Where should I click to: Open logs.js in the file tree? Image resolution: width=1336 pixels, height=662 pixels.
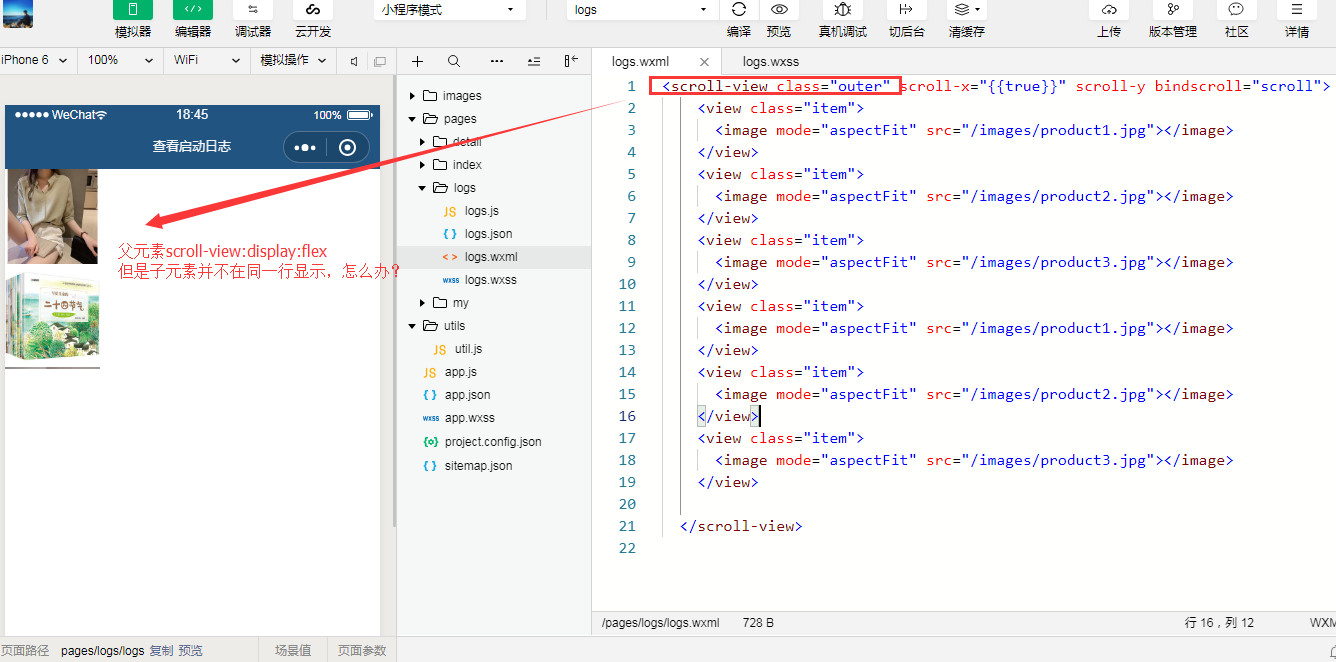[x=481, y=211]
